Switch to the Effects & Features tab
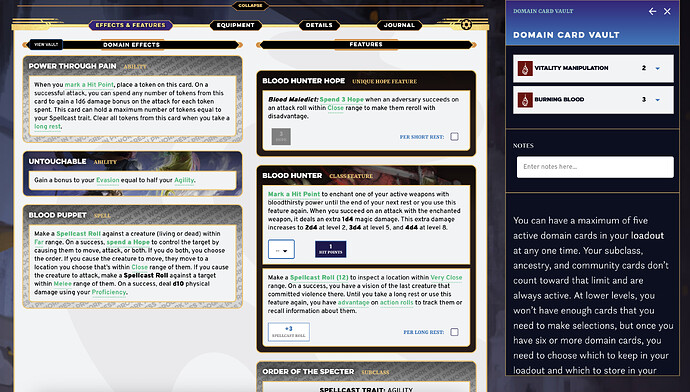Viewport: 690px width, 392px height. 131,25
